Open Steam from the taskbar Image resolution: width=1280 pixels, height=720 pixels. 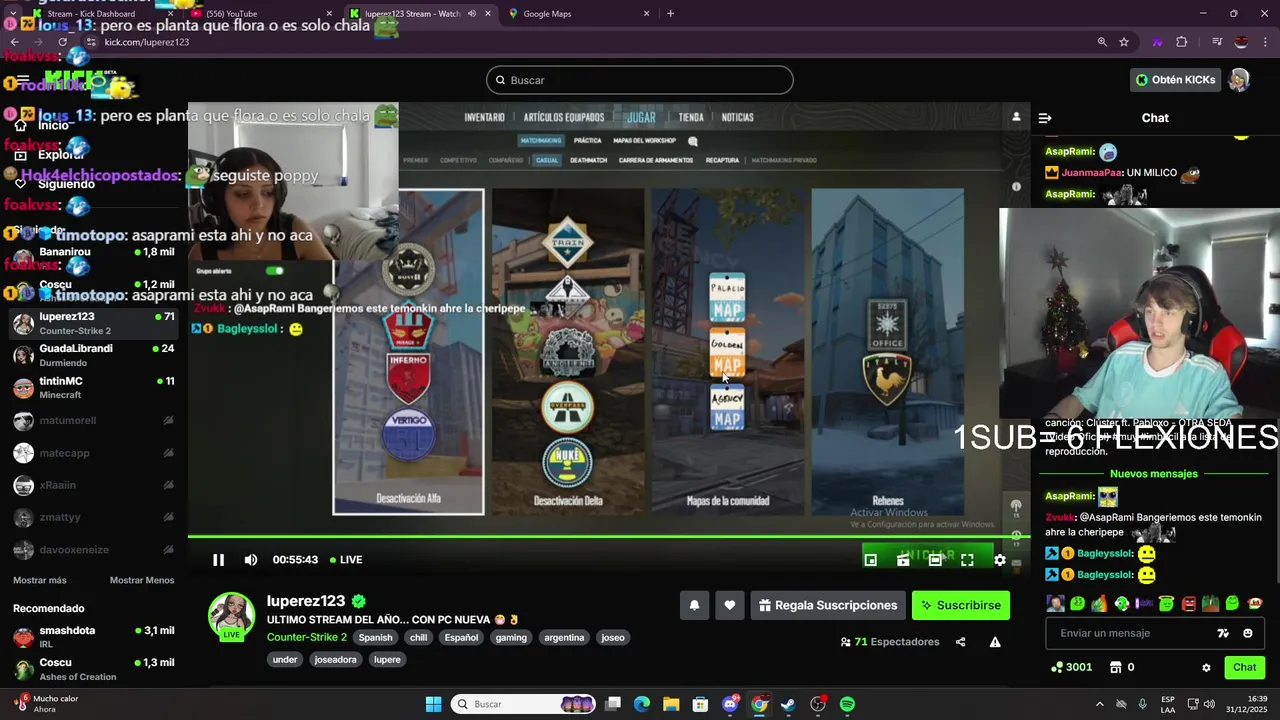click(788, 704)
